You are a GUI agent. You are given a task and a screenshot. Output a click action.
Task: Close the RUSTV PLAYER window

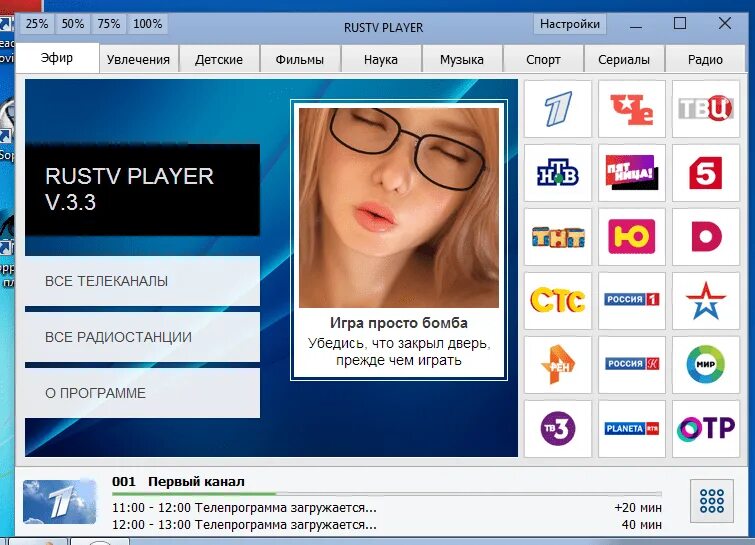tap(725, 23)
